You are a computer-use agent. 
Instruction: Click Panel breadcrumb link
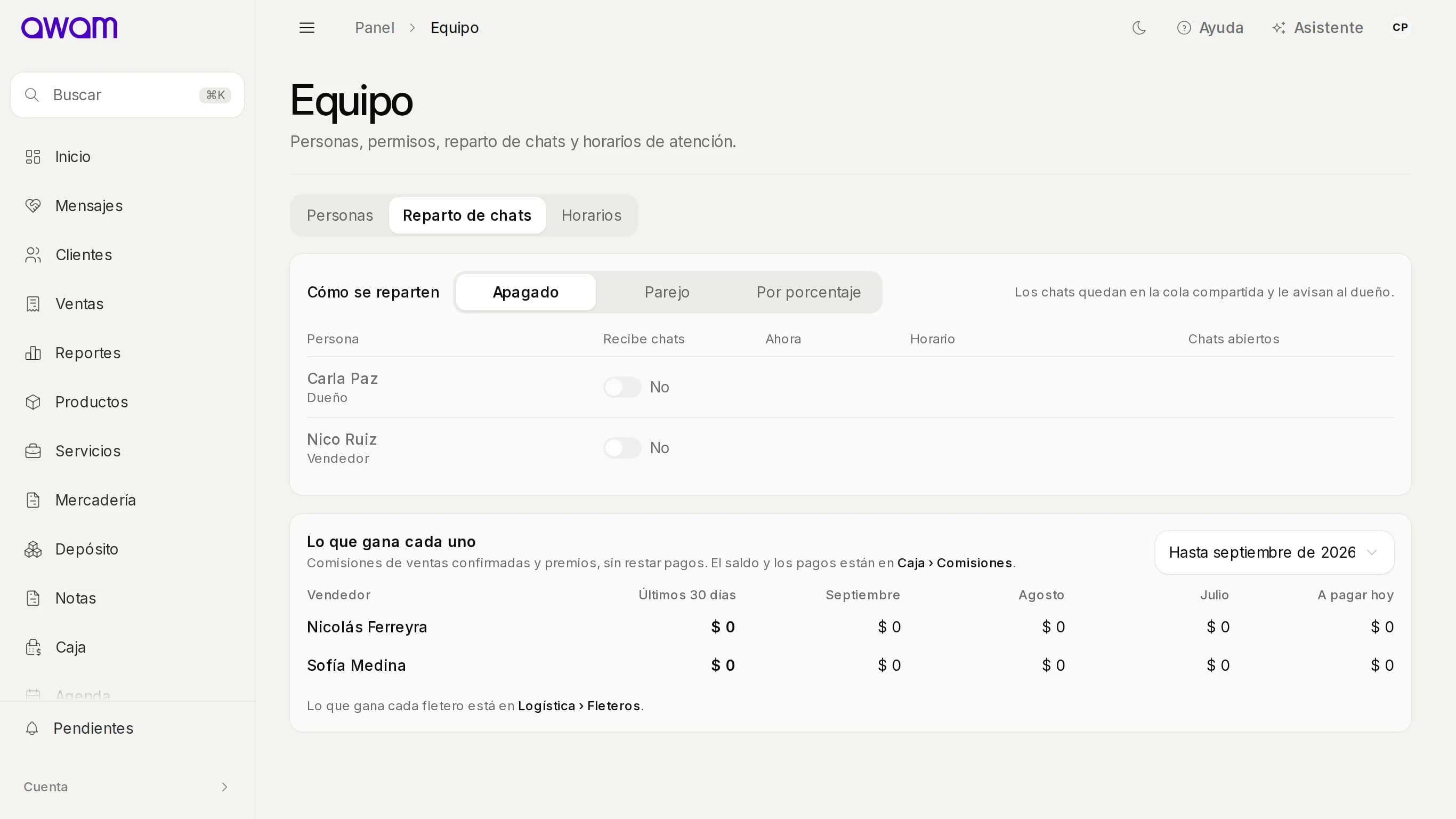374,28
